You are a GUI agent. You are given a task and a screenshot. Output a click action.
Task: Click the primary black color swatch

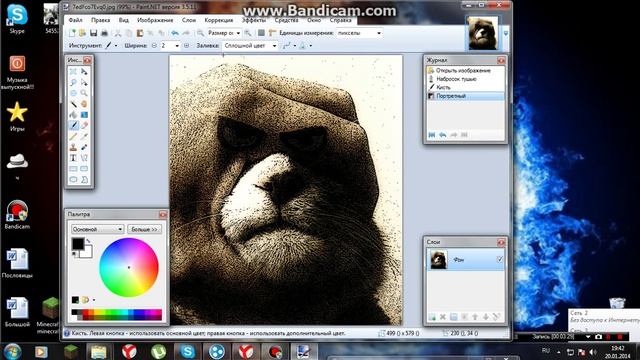click(x=78, y=244)
